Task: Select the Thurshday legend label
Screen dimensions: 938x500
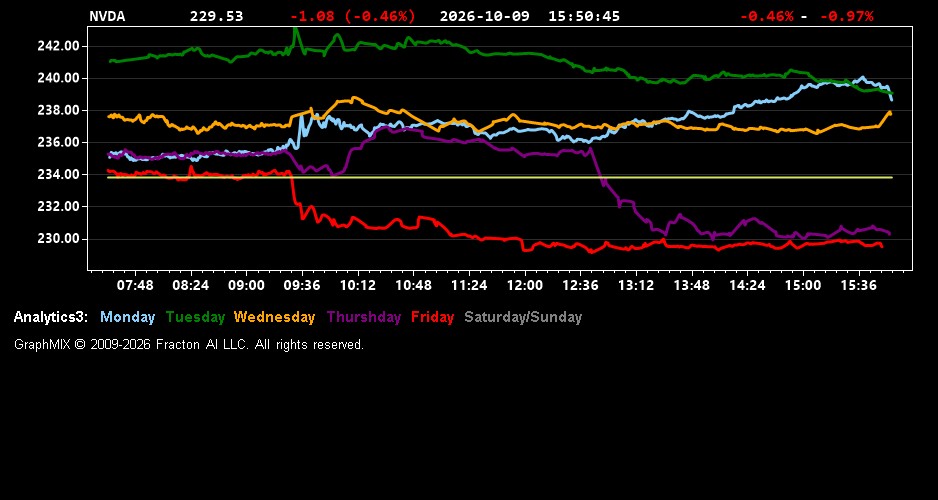Action: pyautogui.click(x=364, y=318)
